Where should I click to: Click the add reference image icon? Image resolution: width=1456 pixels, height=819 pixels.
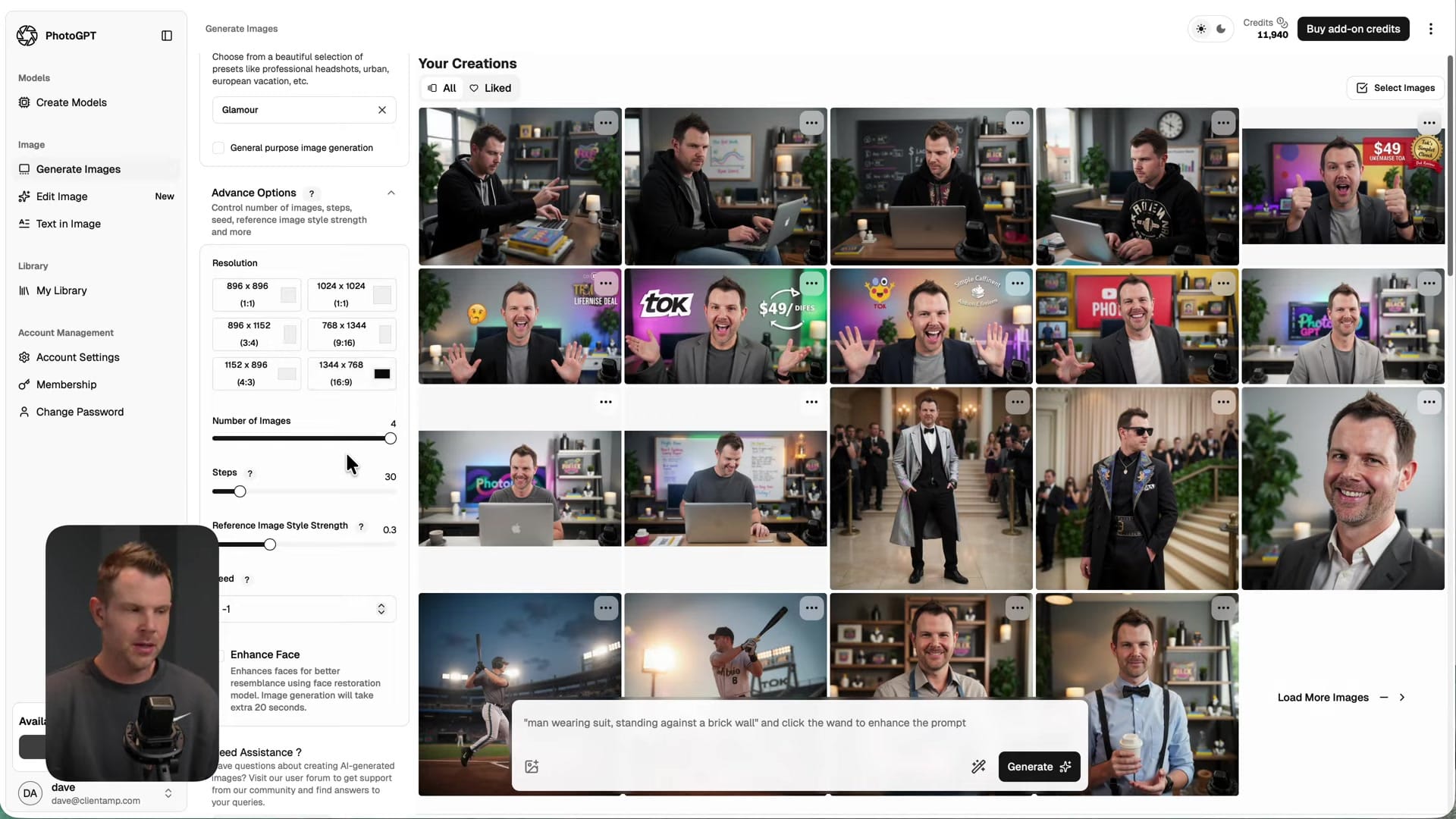[x=532, y=767]
